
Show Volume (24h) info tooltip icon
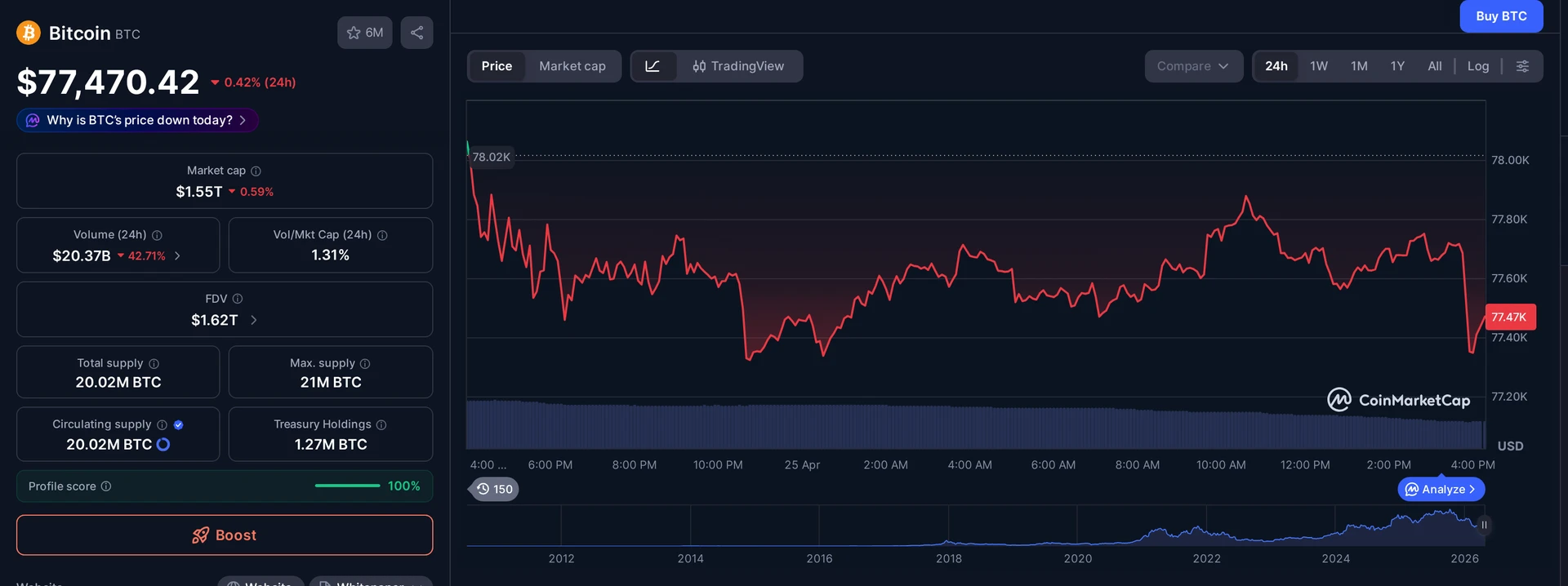[157, 235]
